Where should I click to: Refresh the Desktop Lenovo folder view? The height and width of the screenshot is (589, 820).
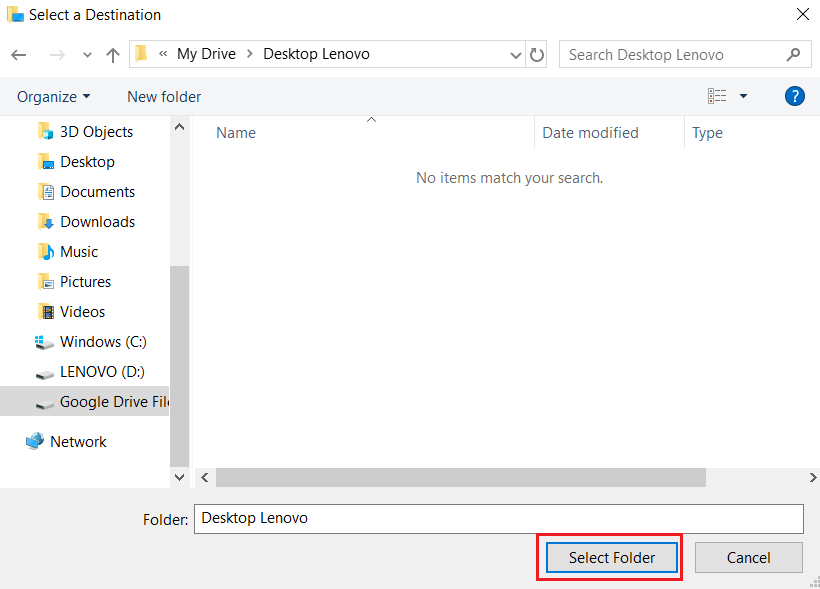[537, 54]
